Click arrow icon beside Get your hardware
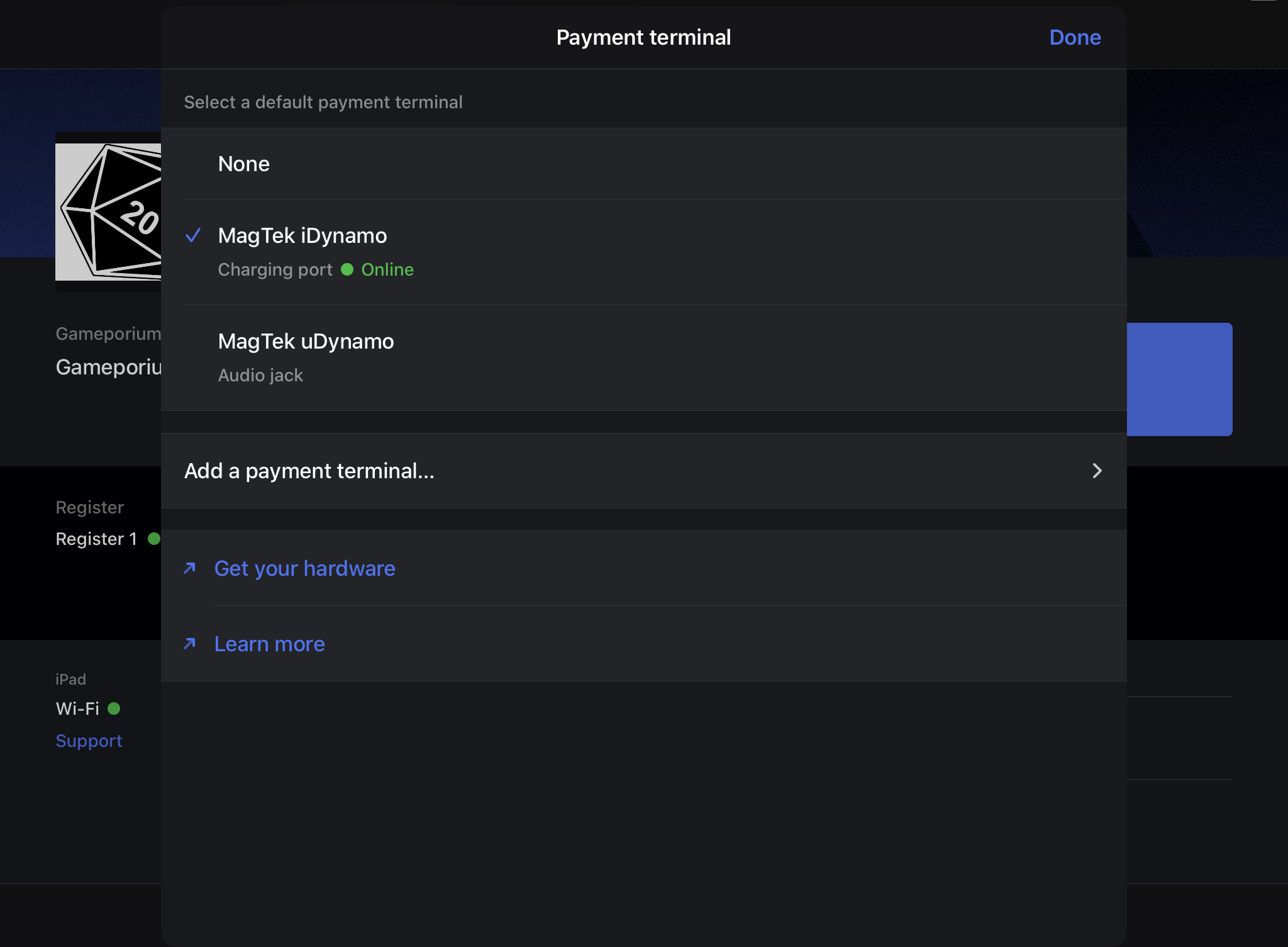This screenshot has width=1288, height=947. click(189, 568)
